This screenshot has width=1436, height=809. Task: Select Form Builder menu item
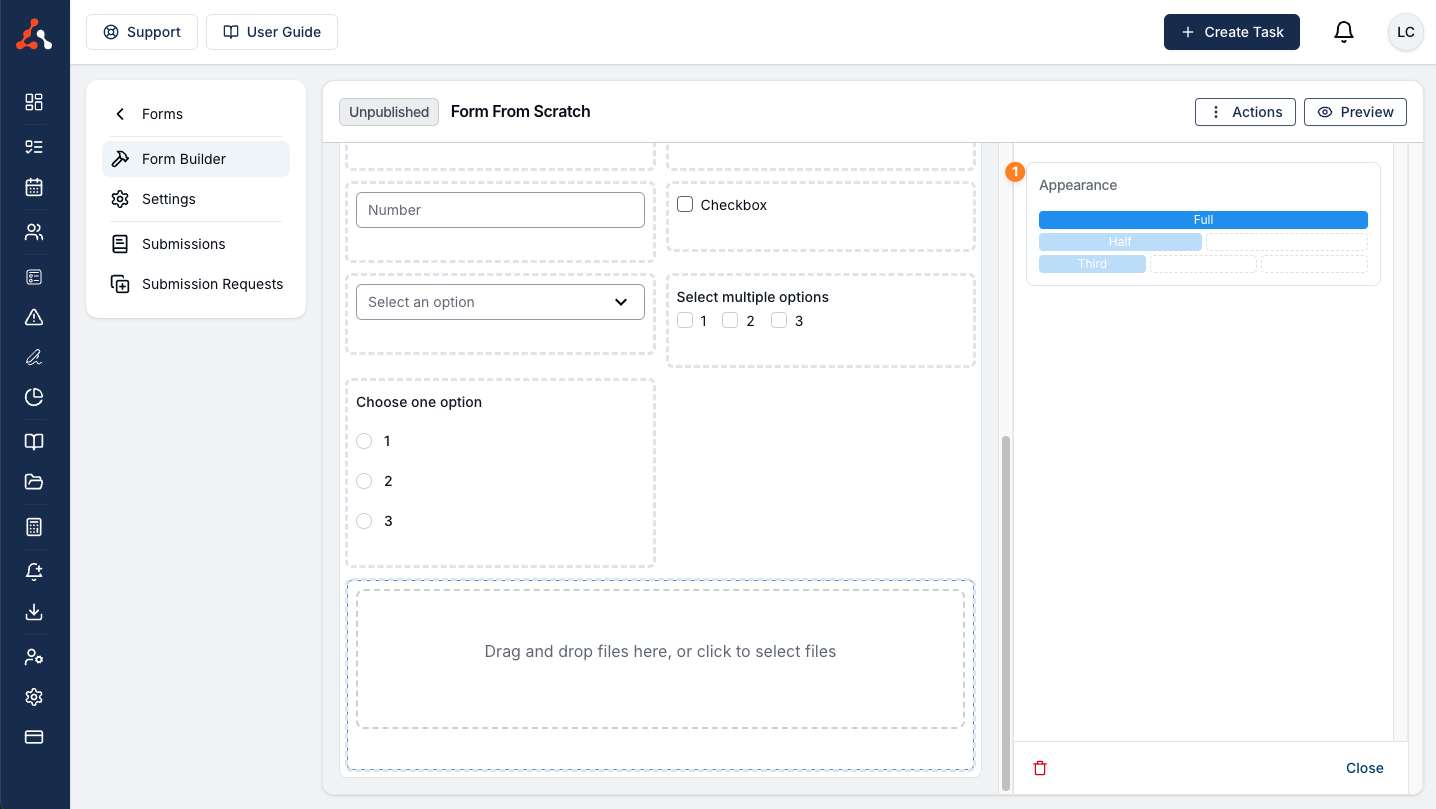point(196,159)
